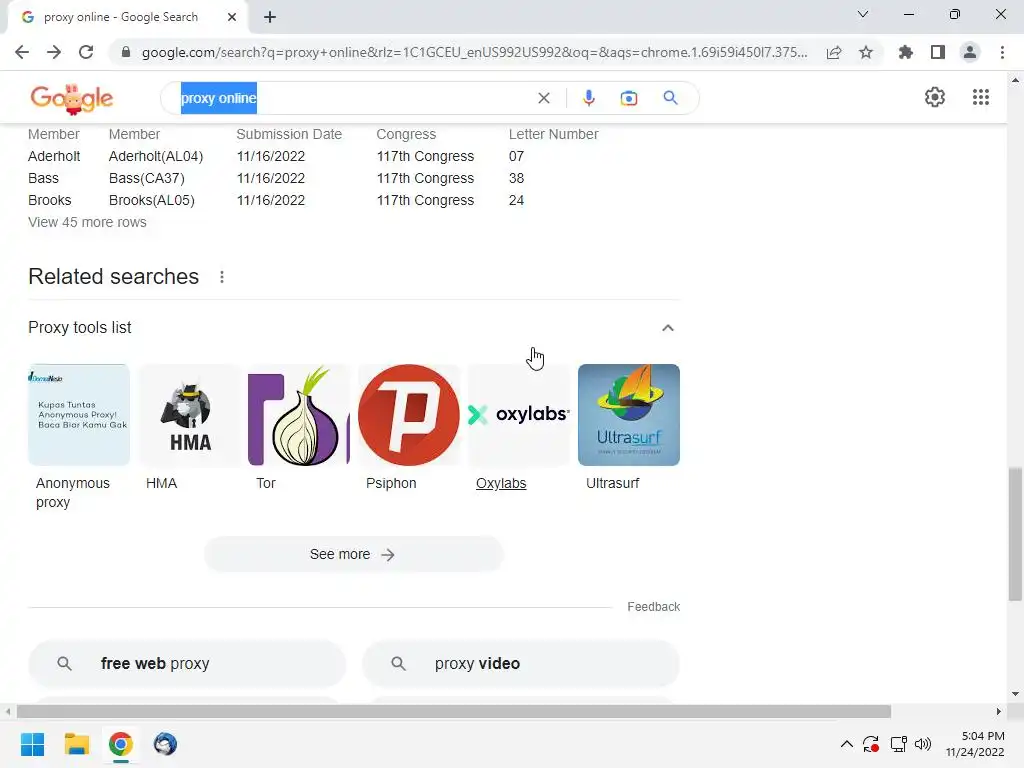The width and height of the screenshot is (1024, 768).
Task: Open tab search dropdown arrow
Action: click(863, 14)
